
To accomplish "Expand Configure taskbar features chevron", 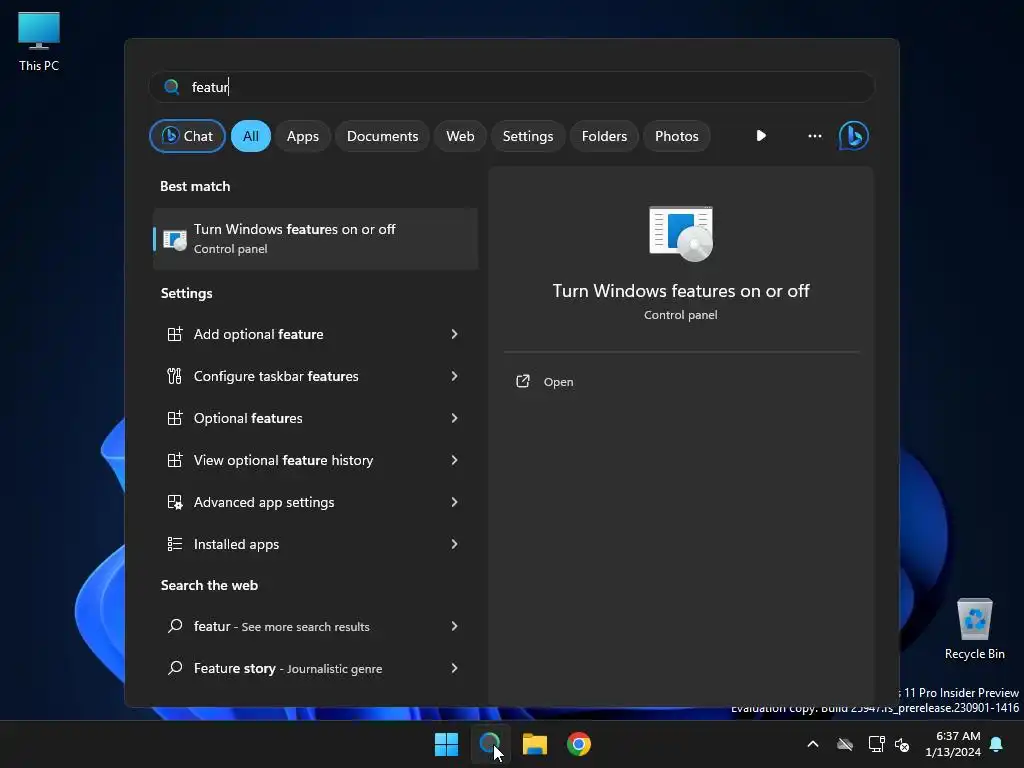I will (455, 376).
